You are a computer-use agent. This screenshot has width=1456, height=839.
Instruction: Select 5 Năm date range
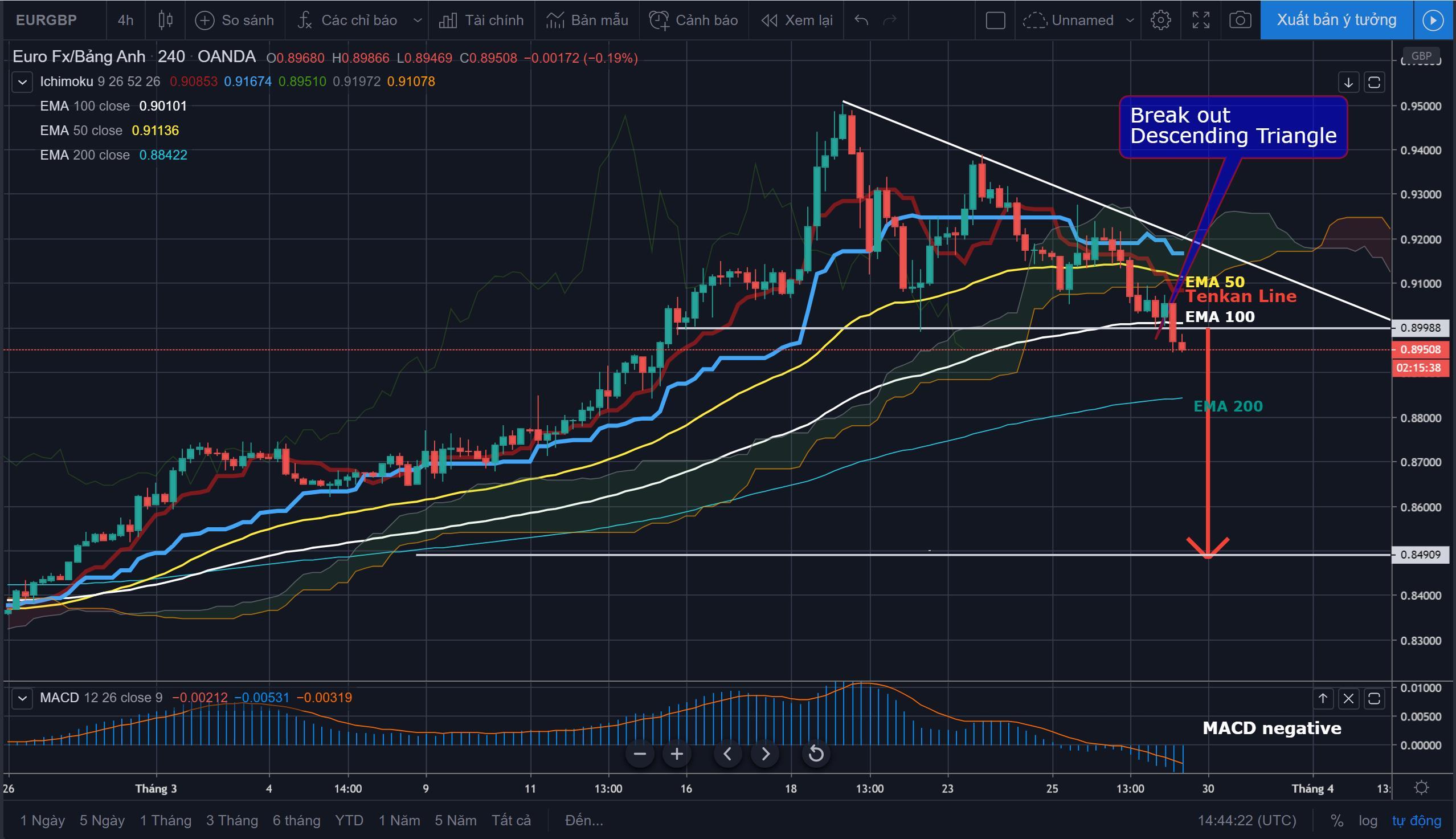coord(455,820)
